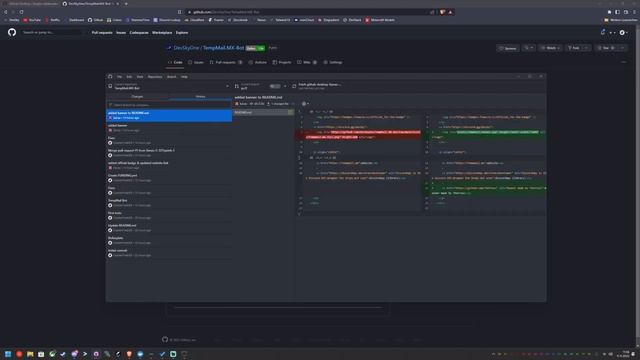Open the Help menu in GitHub Desktop

click(184, 77)
